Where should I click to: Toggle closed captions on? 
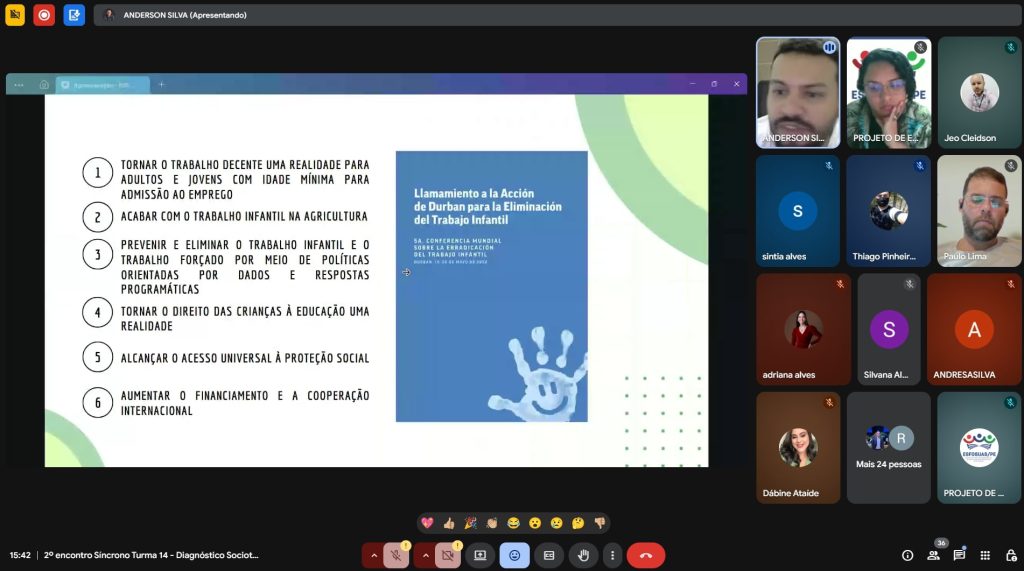[x=548, y=555]
